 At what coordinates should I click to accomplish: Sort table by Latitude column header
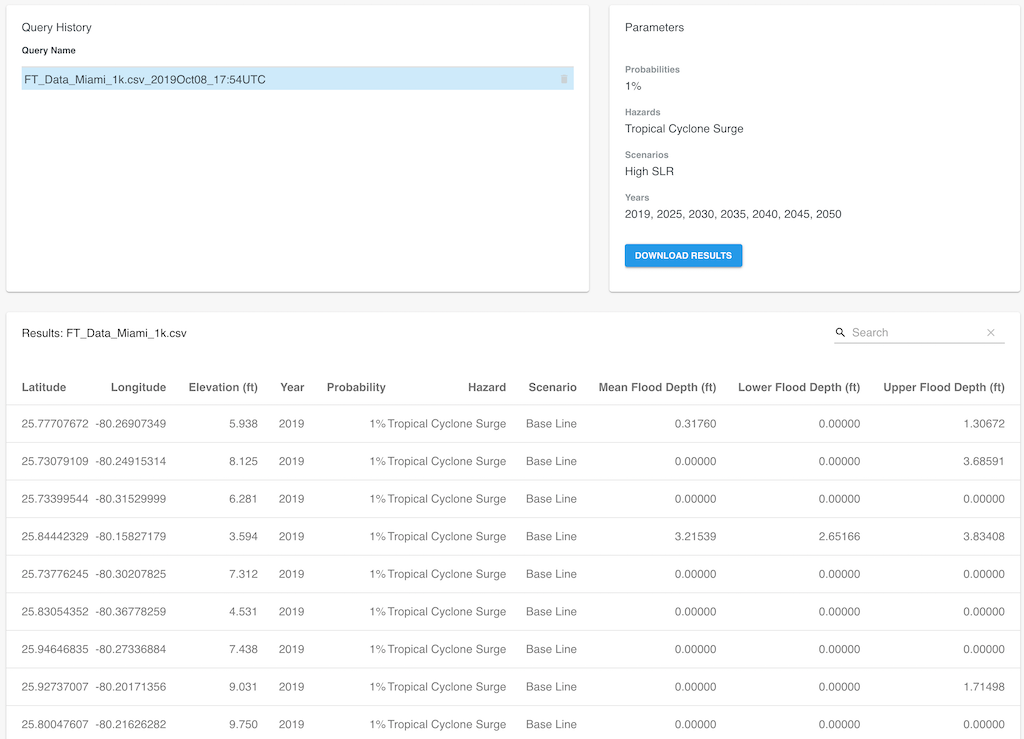(44, 387)
